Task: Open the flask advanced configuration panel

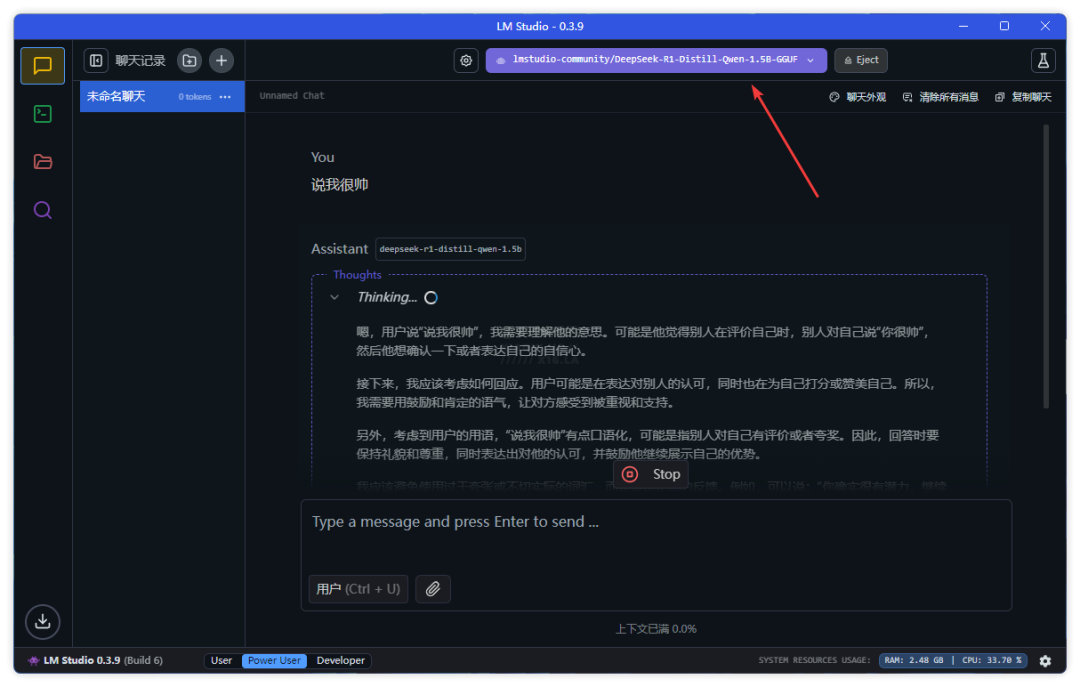Action: [1043, 61]
